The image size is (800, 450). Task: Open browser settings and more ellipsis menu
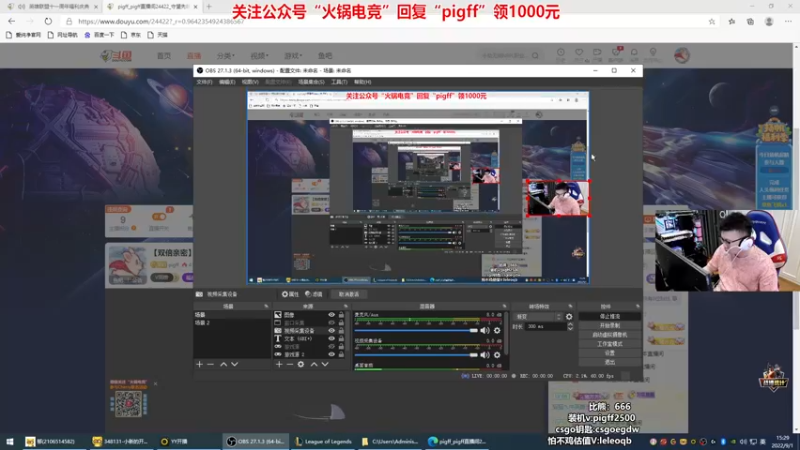[788, 21]
